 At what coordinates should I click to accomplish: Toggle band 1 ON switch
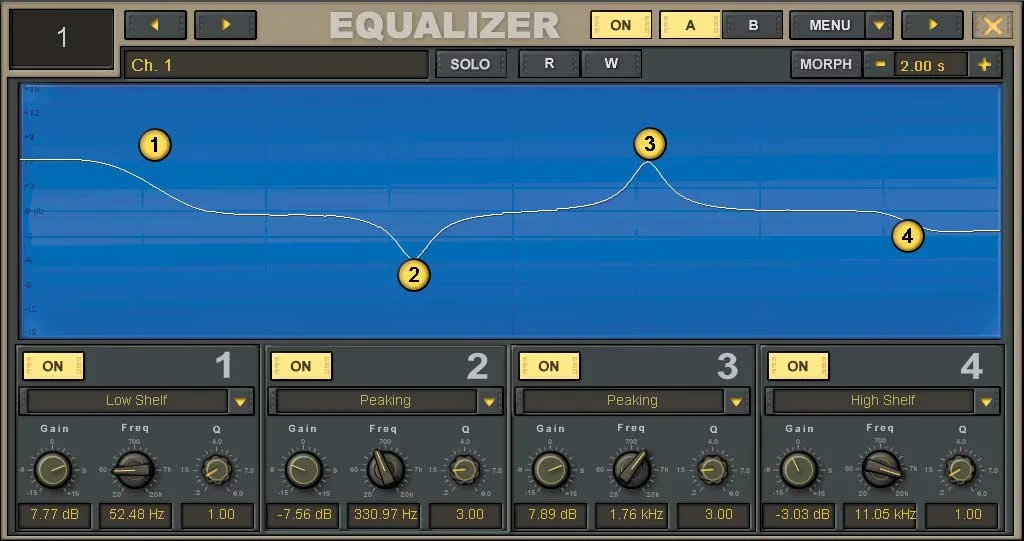[x=53, y=366]
